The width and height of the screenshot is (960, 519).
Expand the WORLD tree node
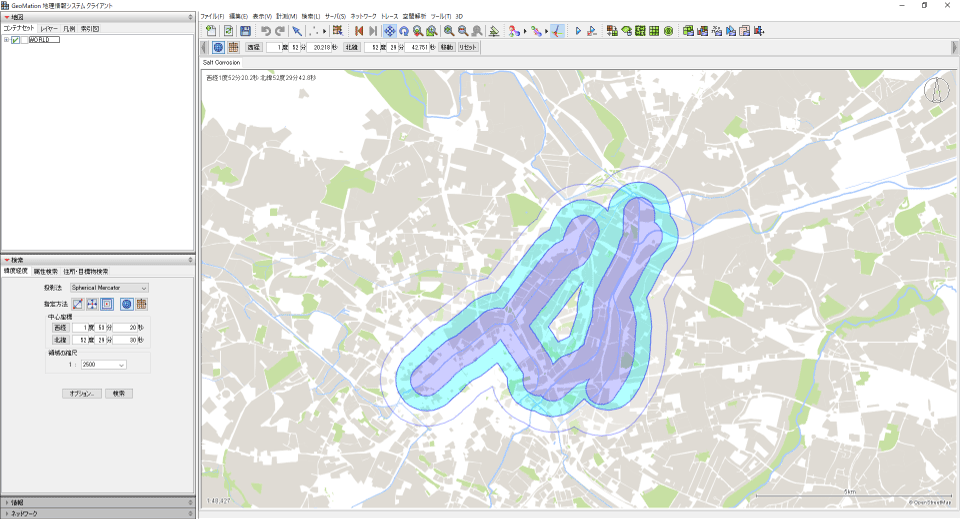(x=6, y=40)
